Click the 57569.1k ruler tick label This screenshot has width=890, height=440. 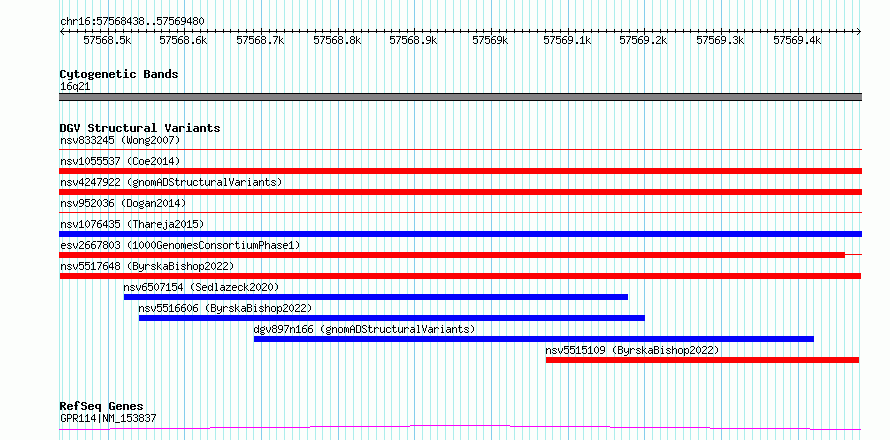pos(568,40)
